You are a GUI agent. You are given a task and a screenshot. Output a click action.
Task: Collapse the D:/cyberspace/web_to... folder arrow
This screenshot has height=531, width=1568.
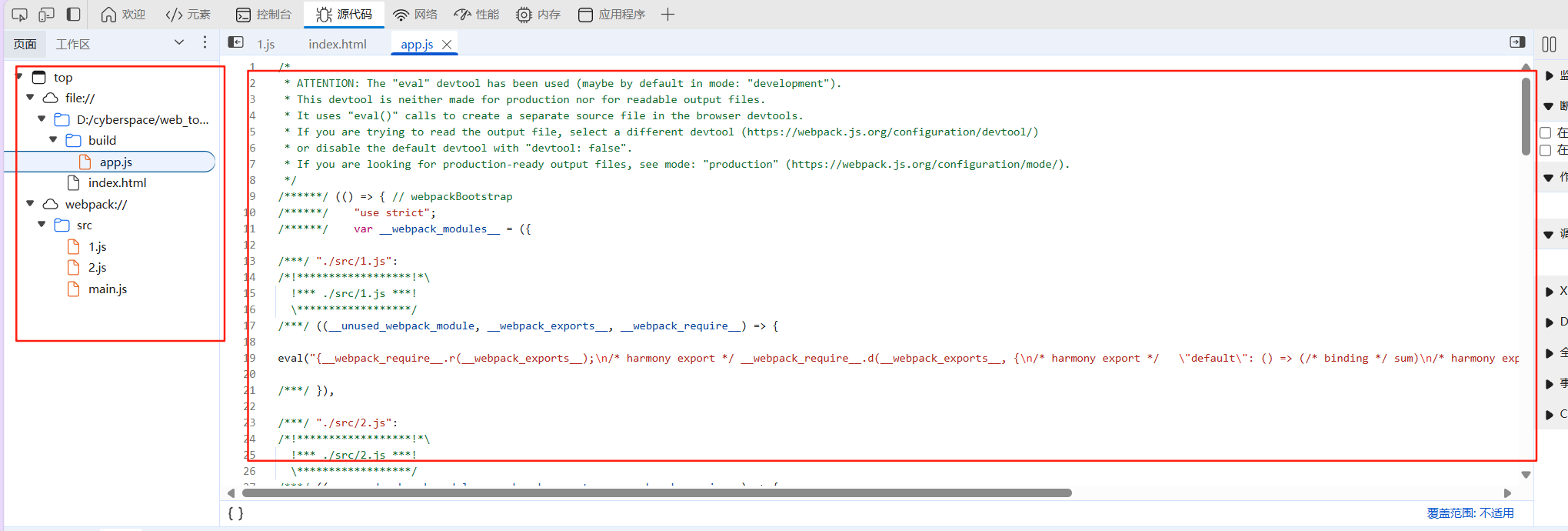click(42, 119)
